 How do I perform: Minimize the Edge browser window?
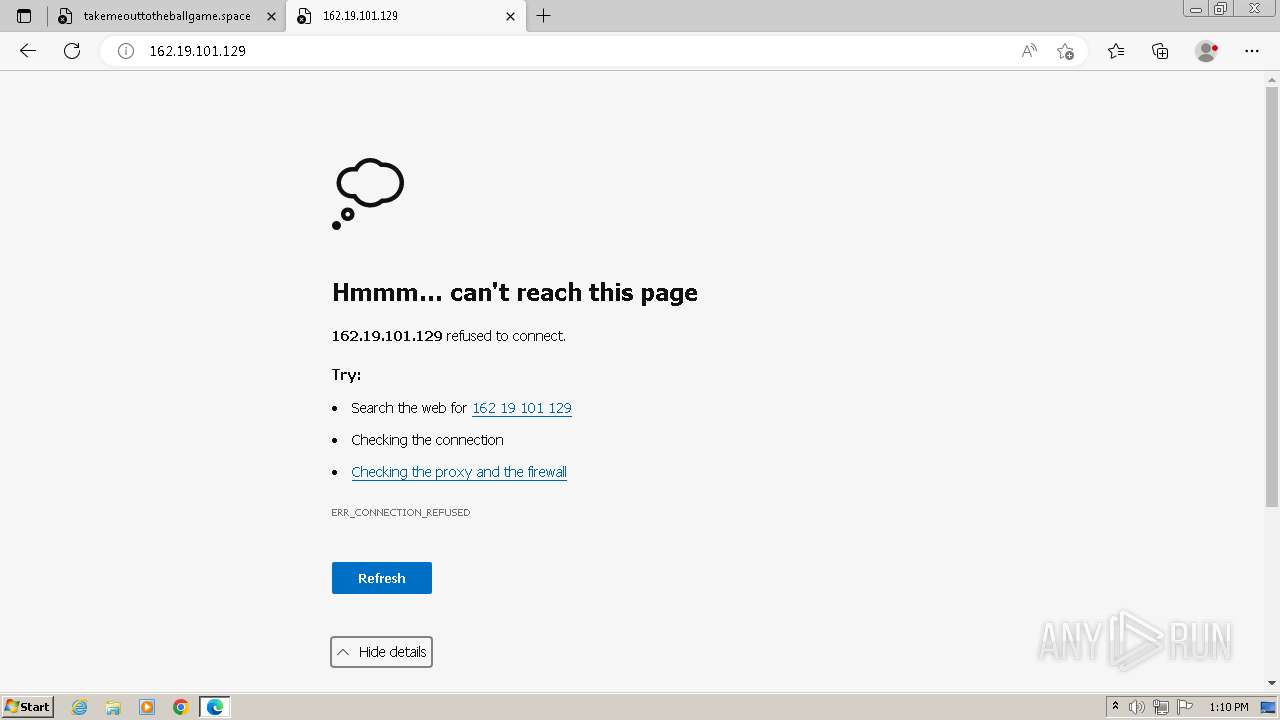(x=1196, y=9)
